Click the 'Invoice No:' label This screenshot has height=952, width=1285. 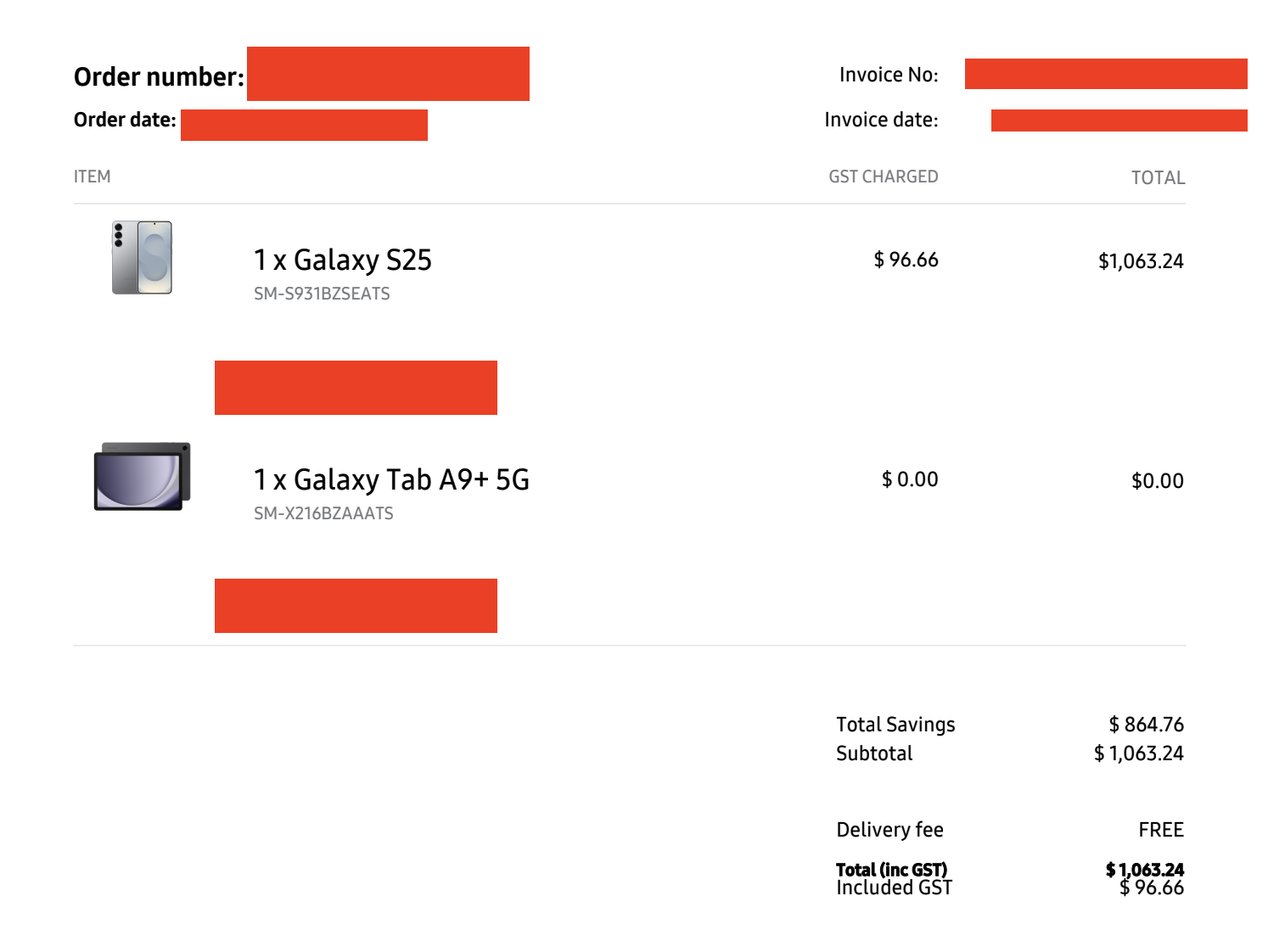[x=889, y=75]
